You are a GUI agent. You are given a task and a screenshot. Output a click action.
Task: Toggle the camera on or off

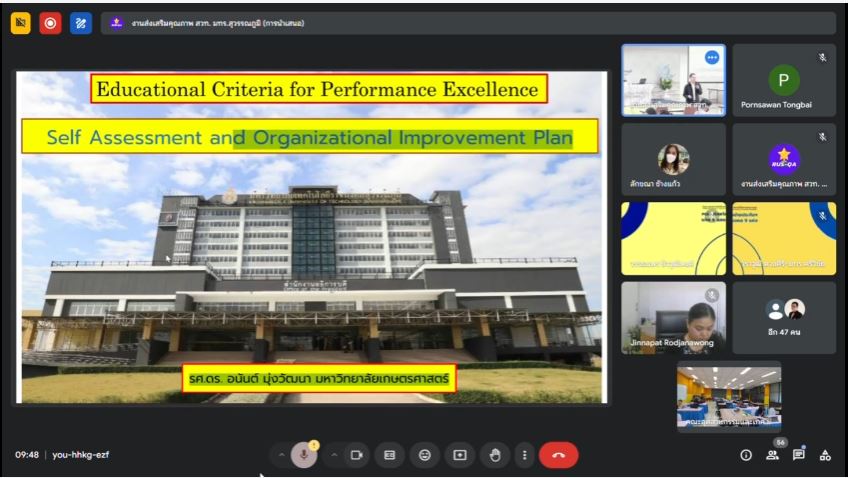pyautogui.click(x=357, y=455)
